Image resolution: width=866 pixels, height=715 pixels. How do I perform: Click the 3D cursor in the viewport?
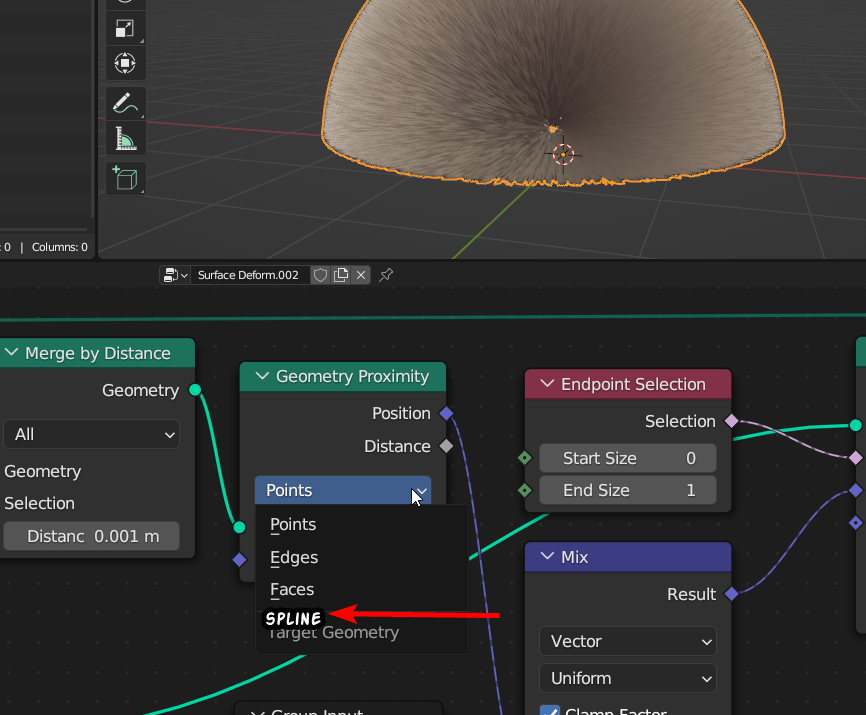[x=563, y=155]
